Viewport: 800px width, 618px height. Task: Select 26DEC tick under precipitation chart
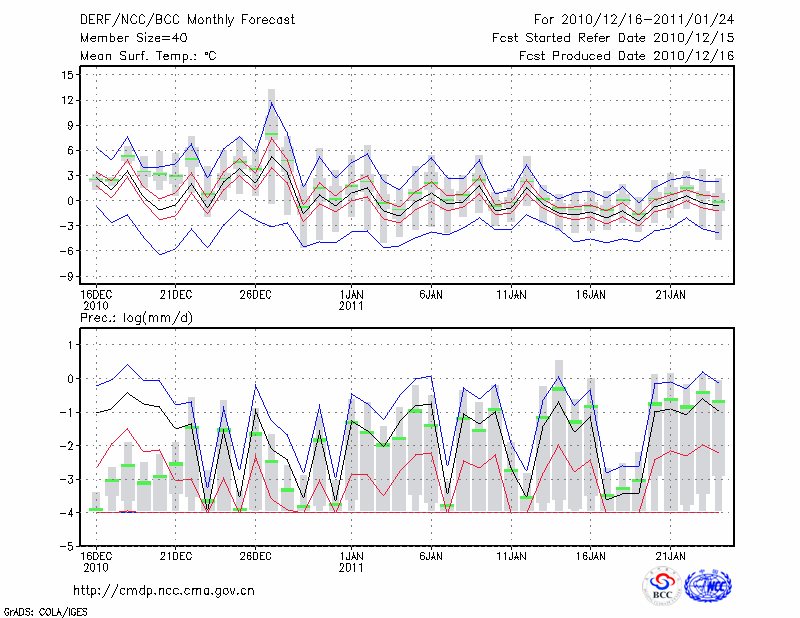click(x=255, y=555)
